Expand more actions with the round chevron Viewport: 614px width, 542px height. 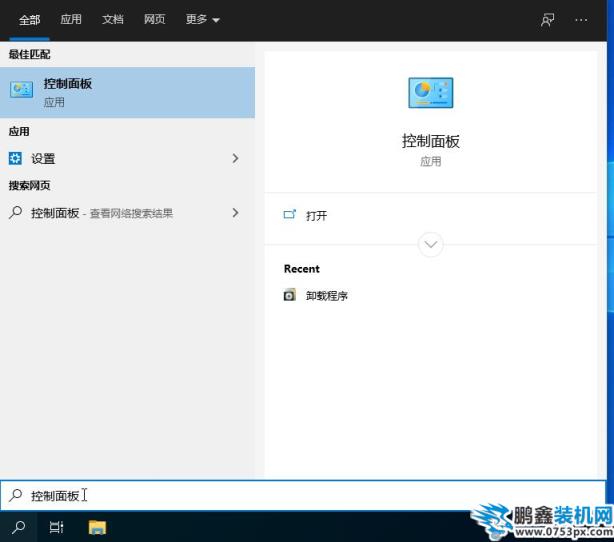pyautogui.click(x=431, y=244)
